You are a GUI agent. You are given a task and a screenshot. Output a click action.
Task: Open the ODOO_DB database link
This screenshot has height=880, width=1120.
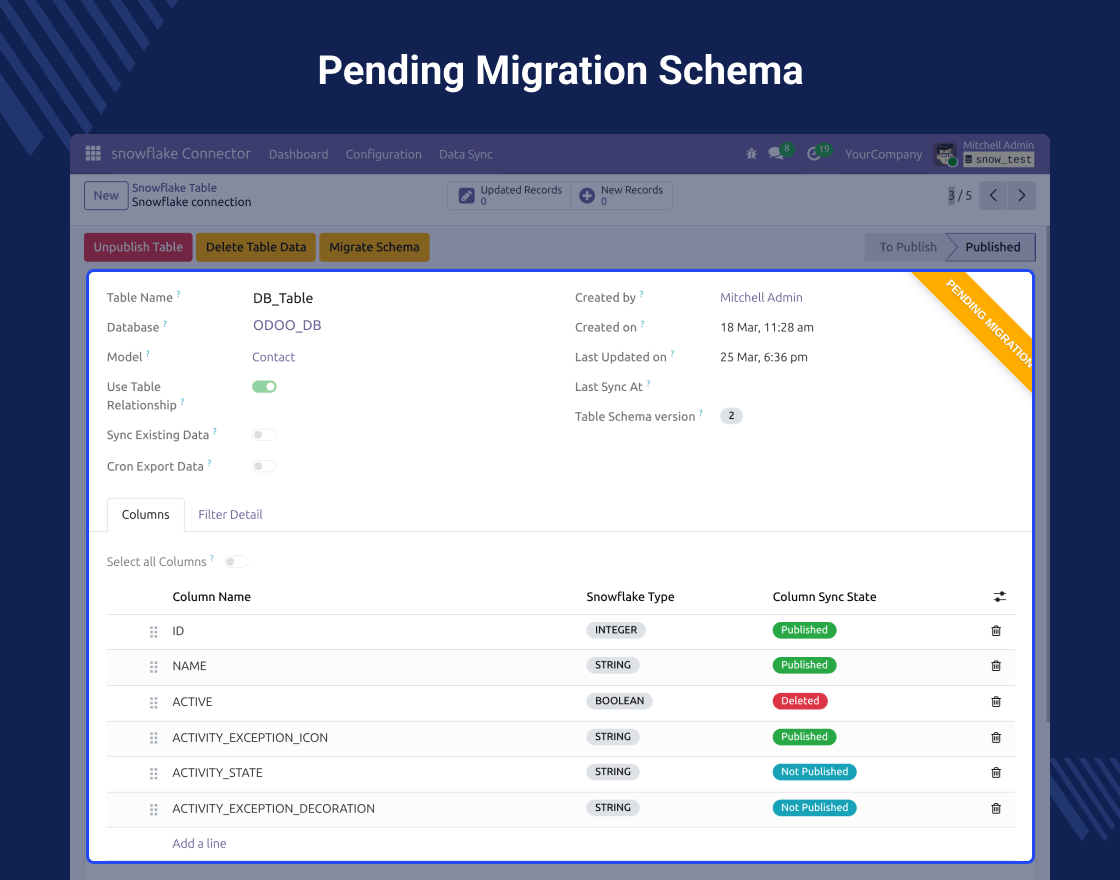pyautogui.click(x=287, y=326)
